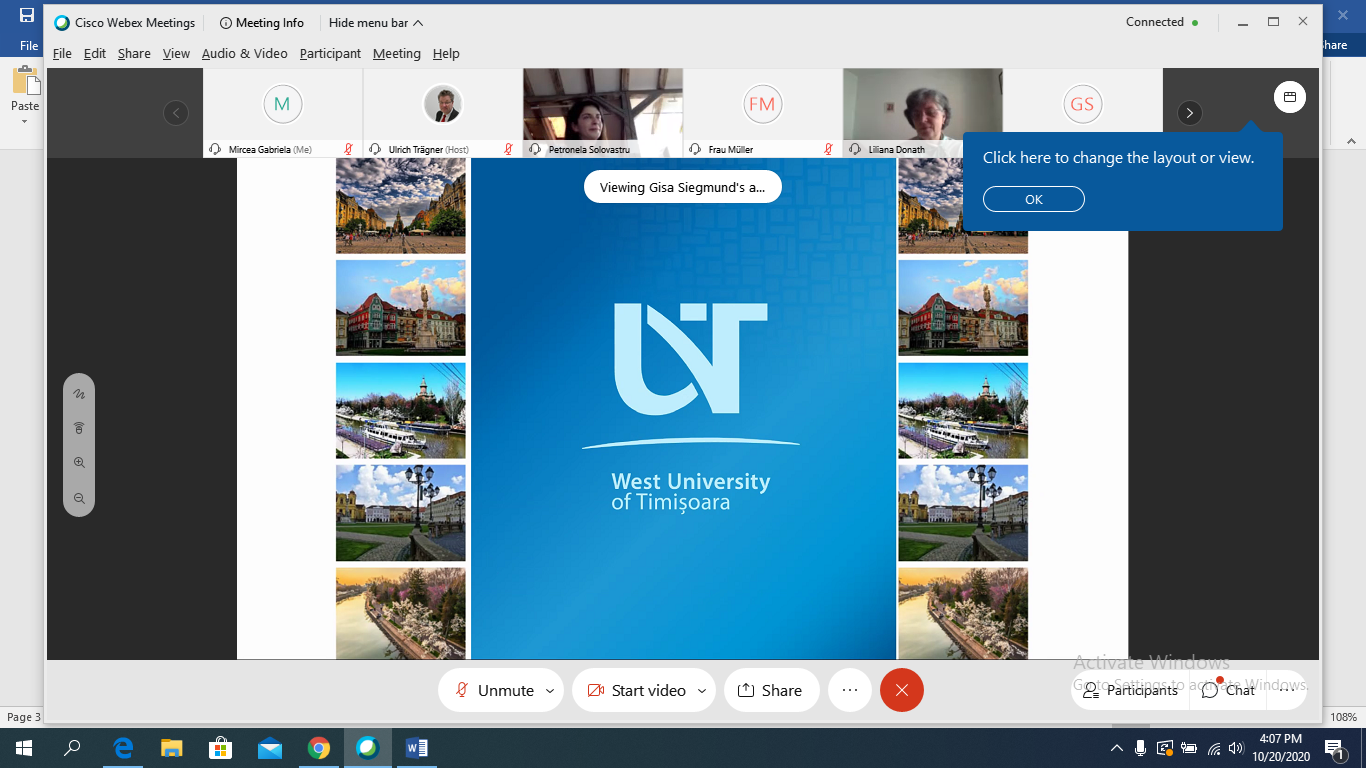Open Meeting Info
Screen dimensions: 1366x768
(261, 23)
